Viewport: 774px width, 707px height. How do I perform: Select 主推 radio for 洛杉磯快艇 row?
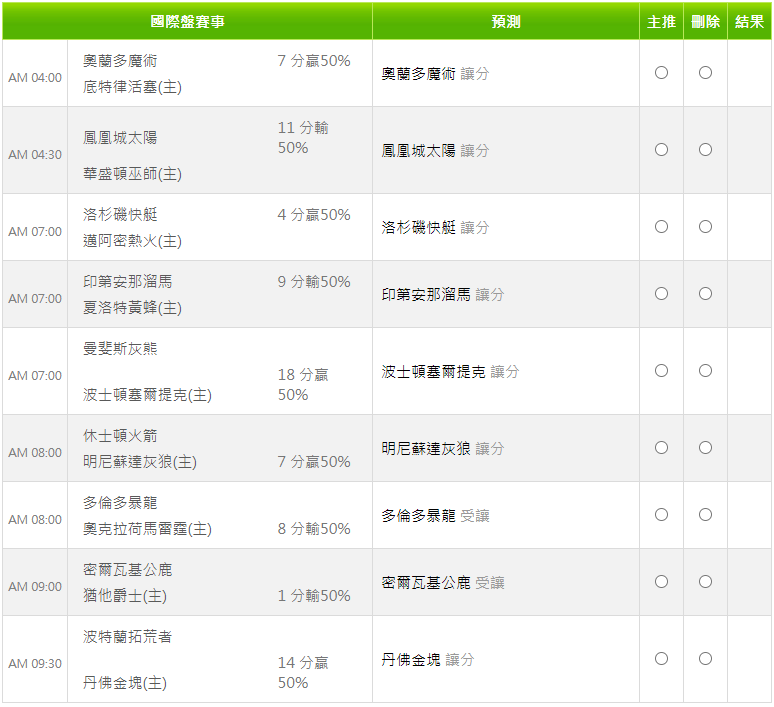[661, 227]
